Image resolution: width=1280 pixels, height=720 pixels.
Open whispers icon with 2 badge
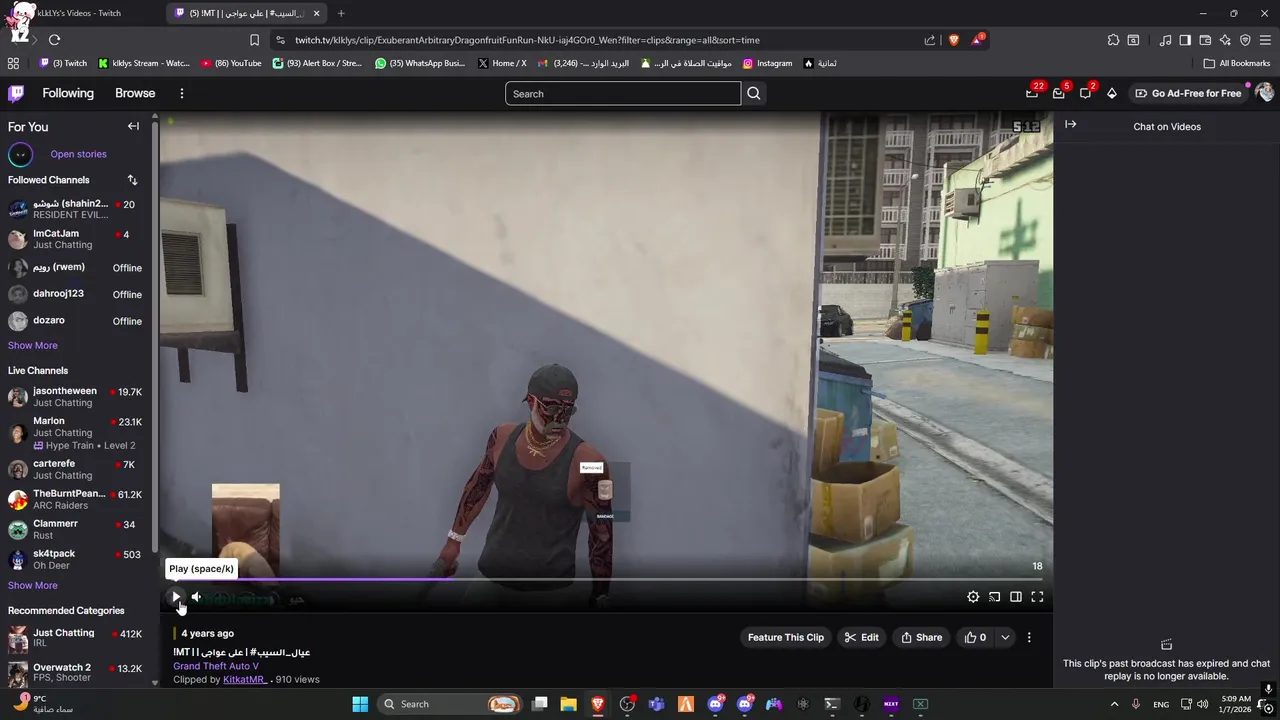tap(1085, 93)
